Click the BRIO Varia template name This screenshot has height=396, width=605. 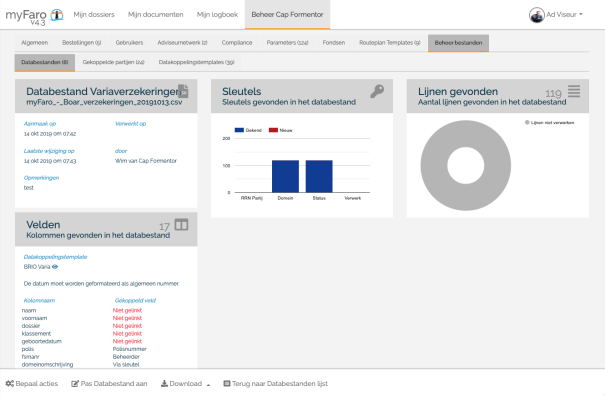[x=37, y=267]
